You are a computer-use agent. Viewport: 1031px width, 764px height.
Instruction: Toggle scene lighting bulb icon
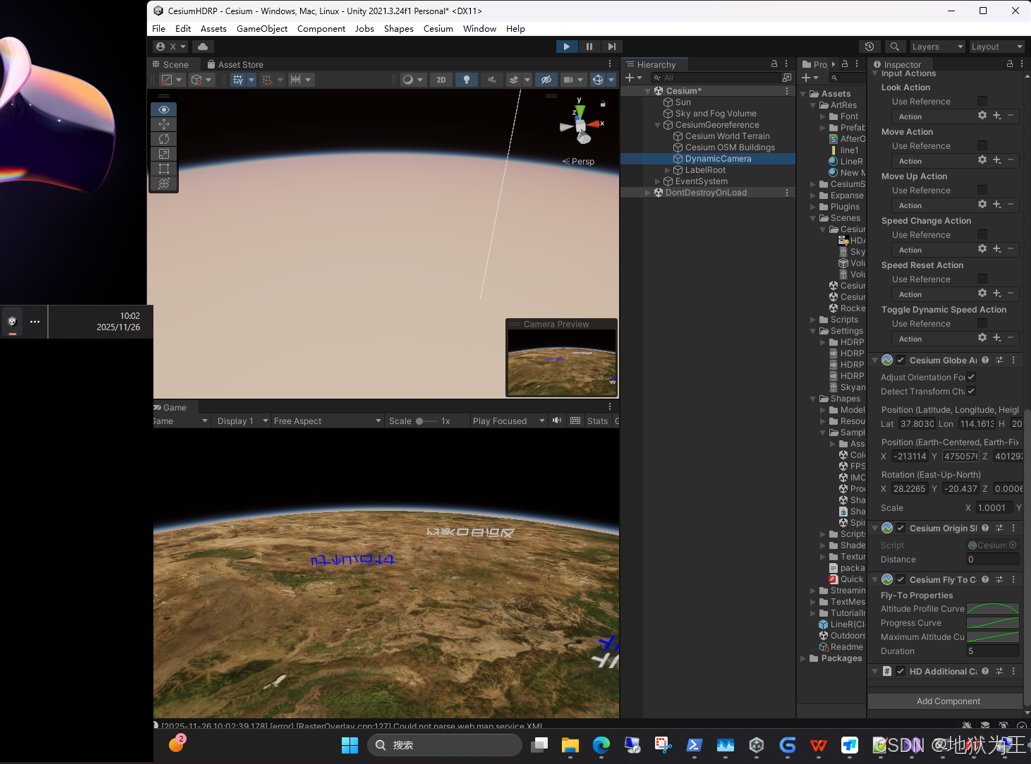click(466, 80)
